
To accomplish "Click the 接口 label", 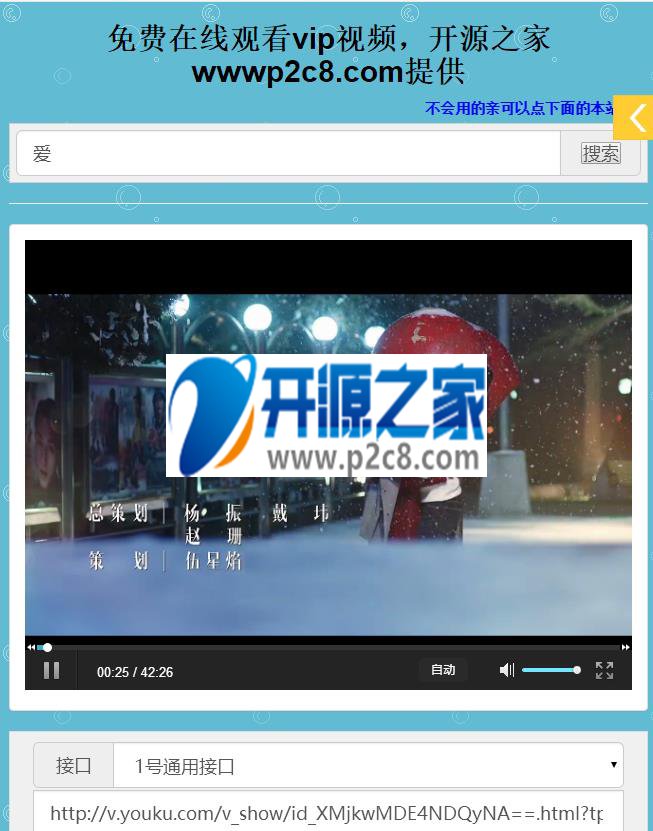I will point(74,765).
